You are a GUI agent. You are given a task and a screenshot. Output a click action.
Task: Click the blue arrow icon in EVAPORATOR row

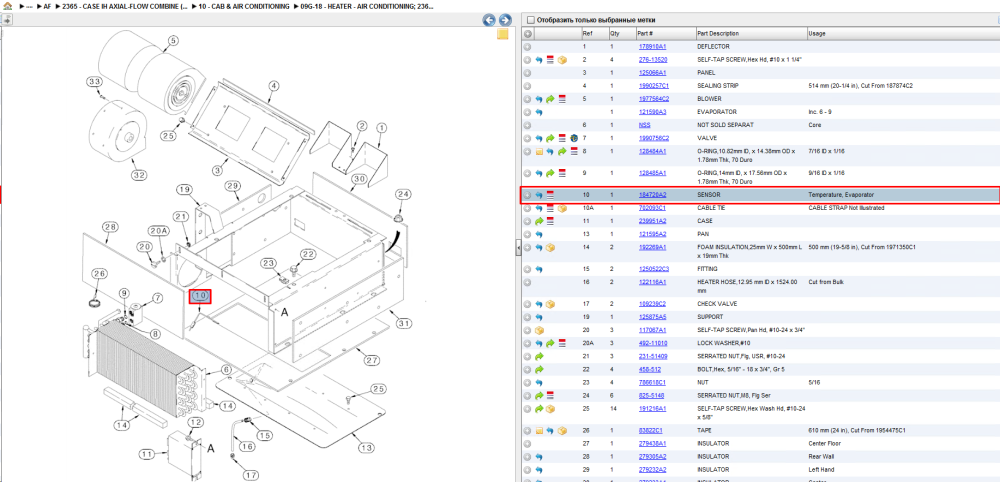[x=539, y=112]
